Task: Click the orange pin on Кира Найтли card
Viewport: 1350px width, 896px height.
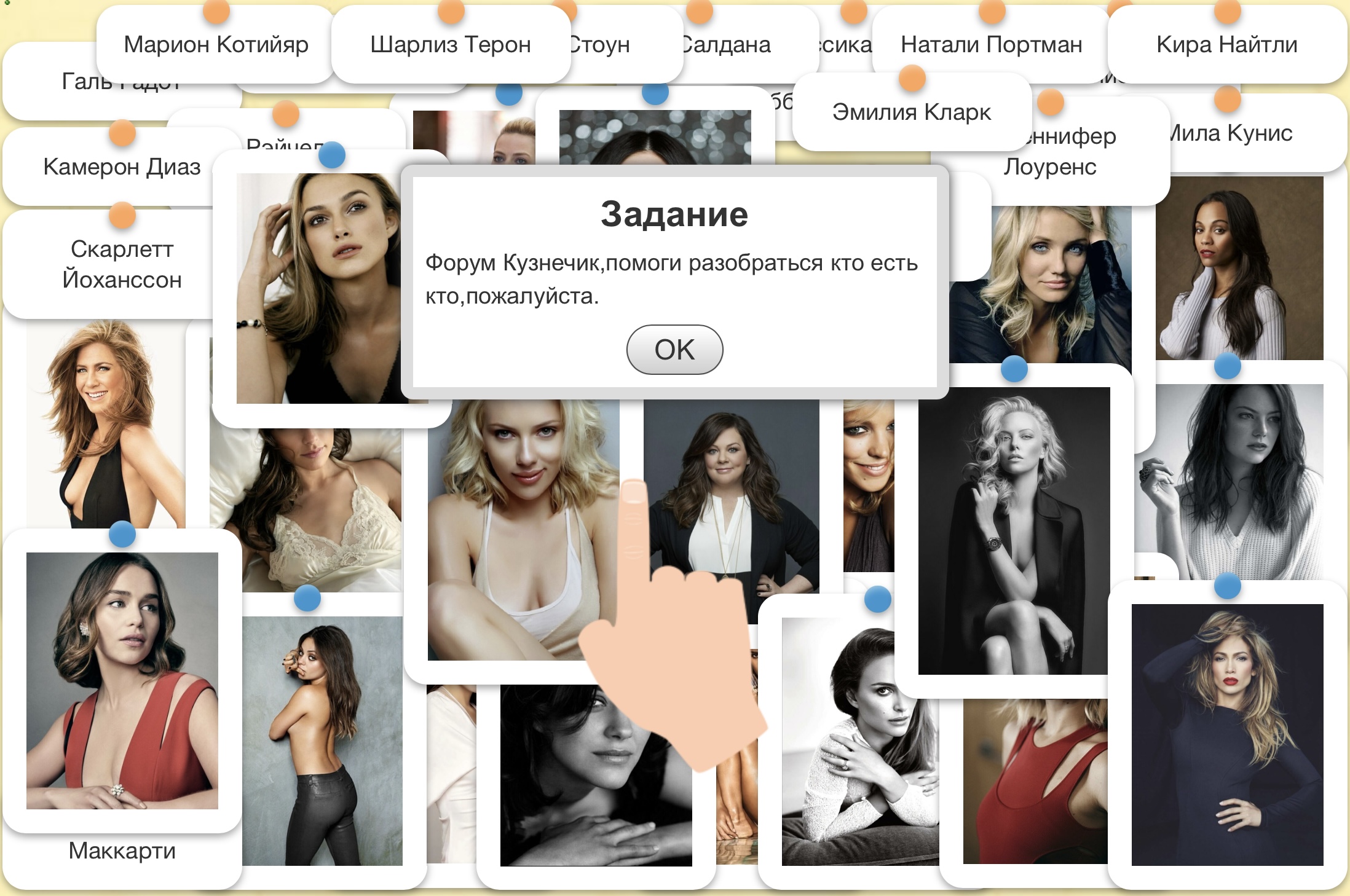Action: coord(1227,11)
